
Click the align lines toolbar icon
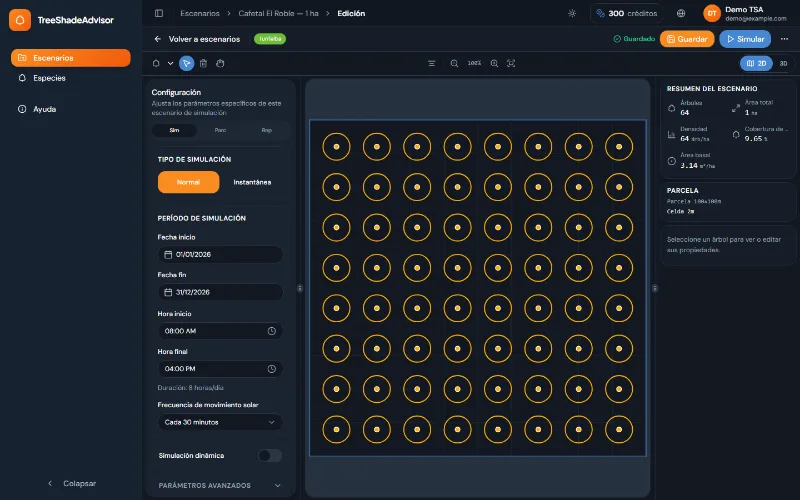[x=432, y=63]
